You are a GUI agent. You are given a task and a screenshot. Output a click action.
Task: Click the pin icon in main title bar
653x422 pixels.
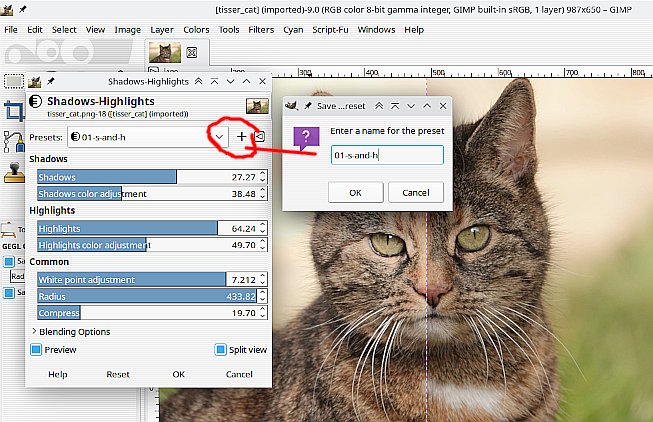[22, 9]
